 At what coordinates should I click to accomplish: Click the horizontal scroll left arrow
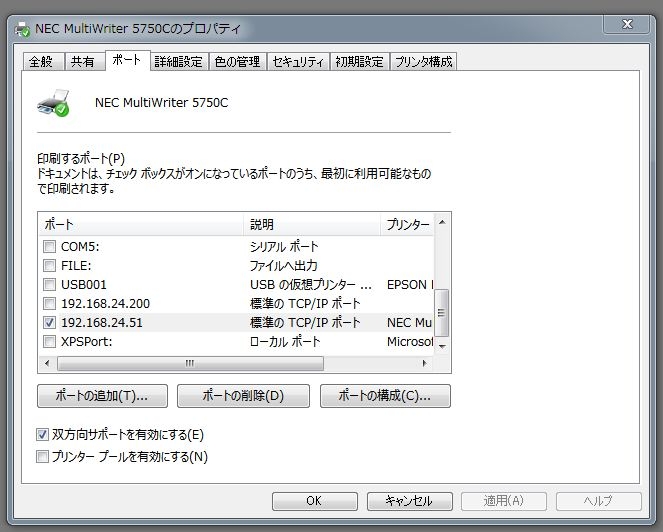47,363
